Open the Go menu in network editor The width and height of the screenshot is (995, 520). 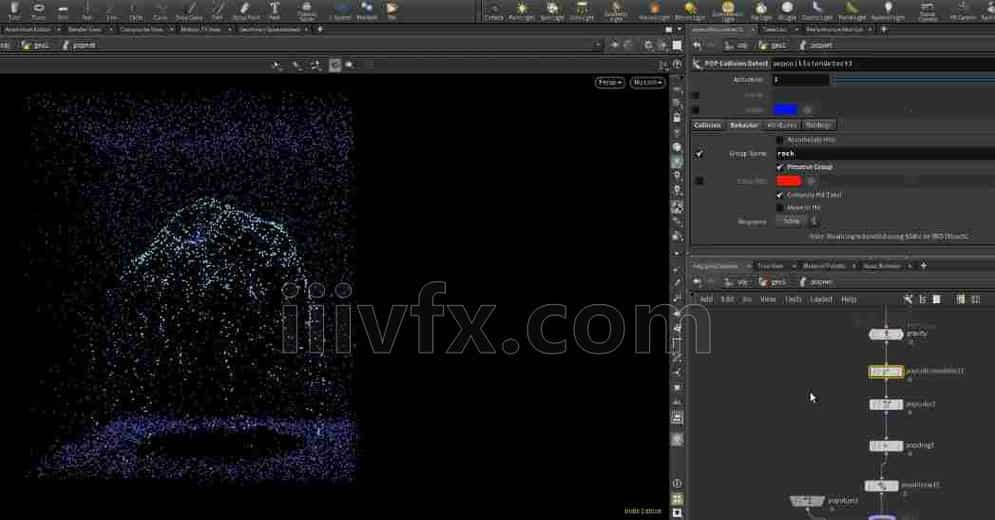click(x=747, y=299)
